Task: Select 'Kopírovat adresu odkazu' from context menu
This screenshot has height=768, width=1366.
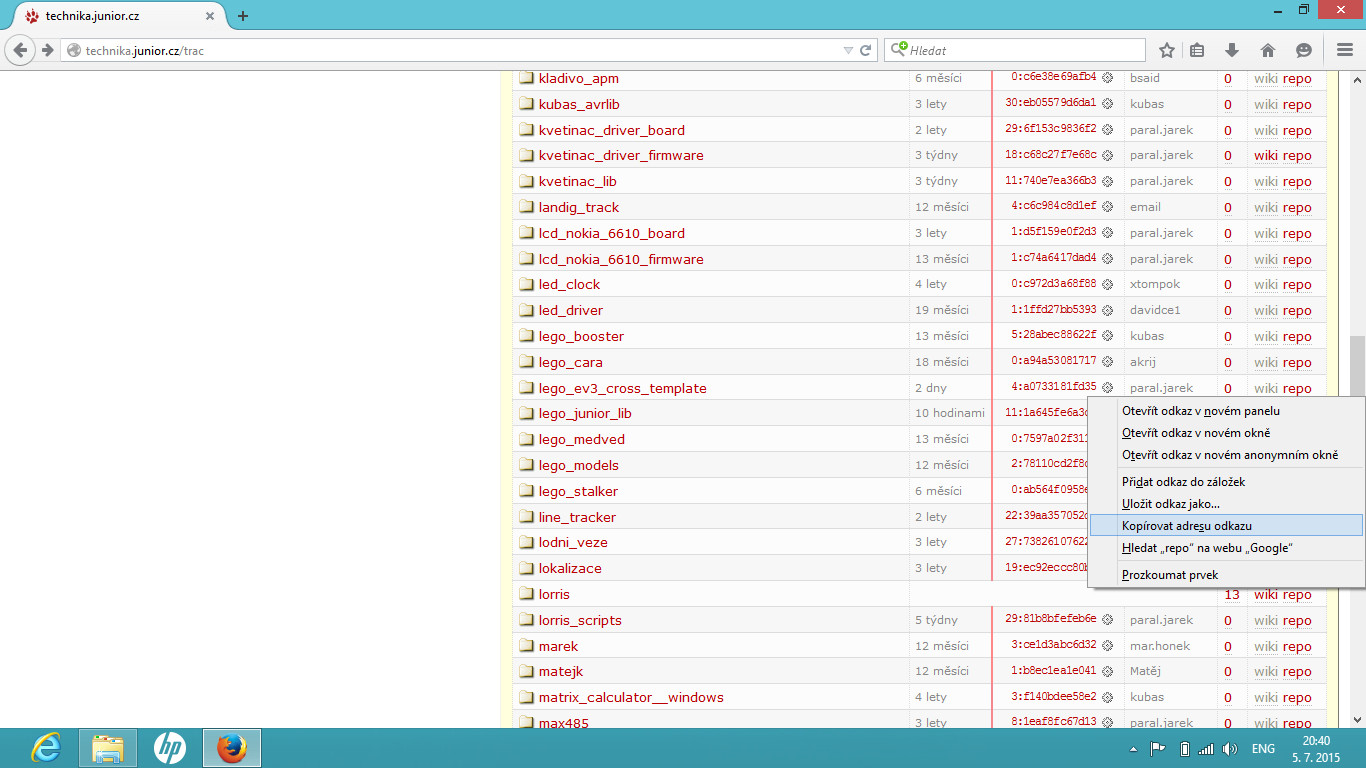Action: pos(1187,525)
